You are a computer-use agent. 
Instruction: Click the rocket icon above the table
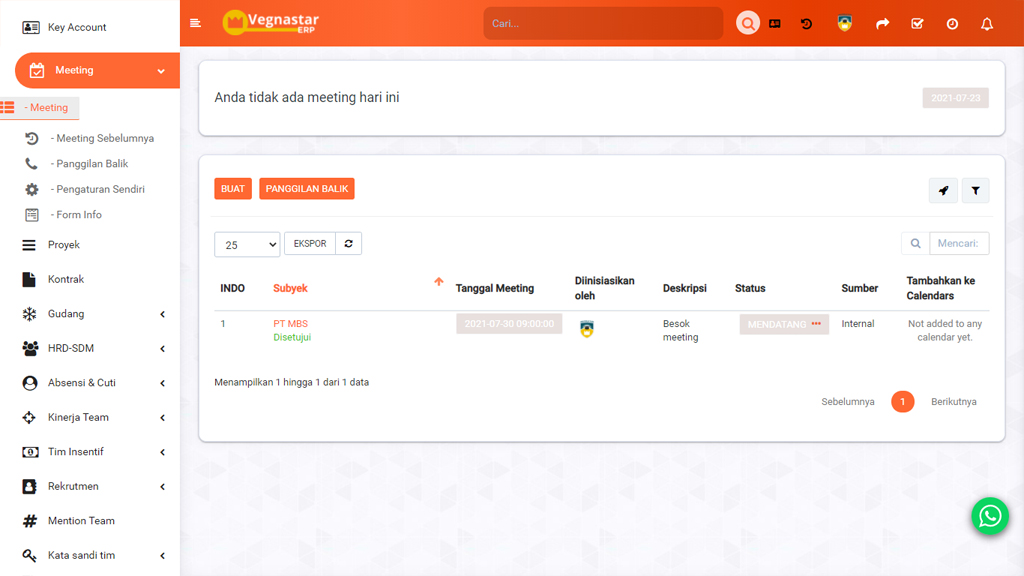pos(943,190)
